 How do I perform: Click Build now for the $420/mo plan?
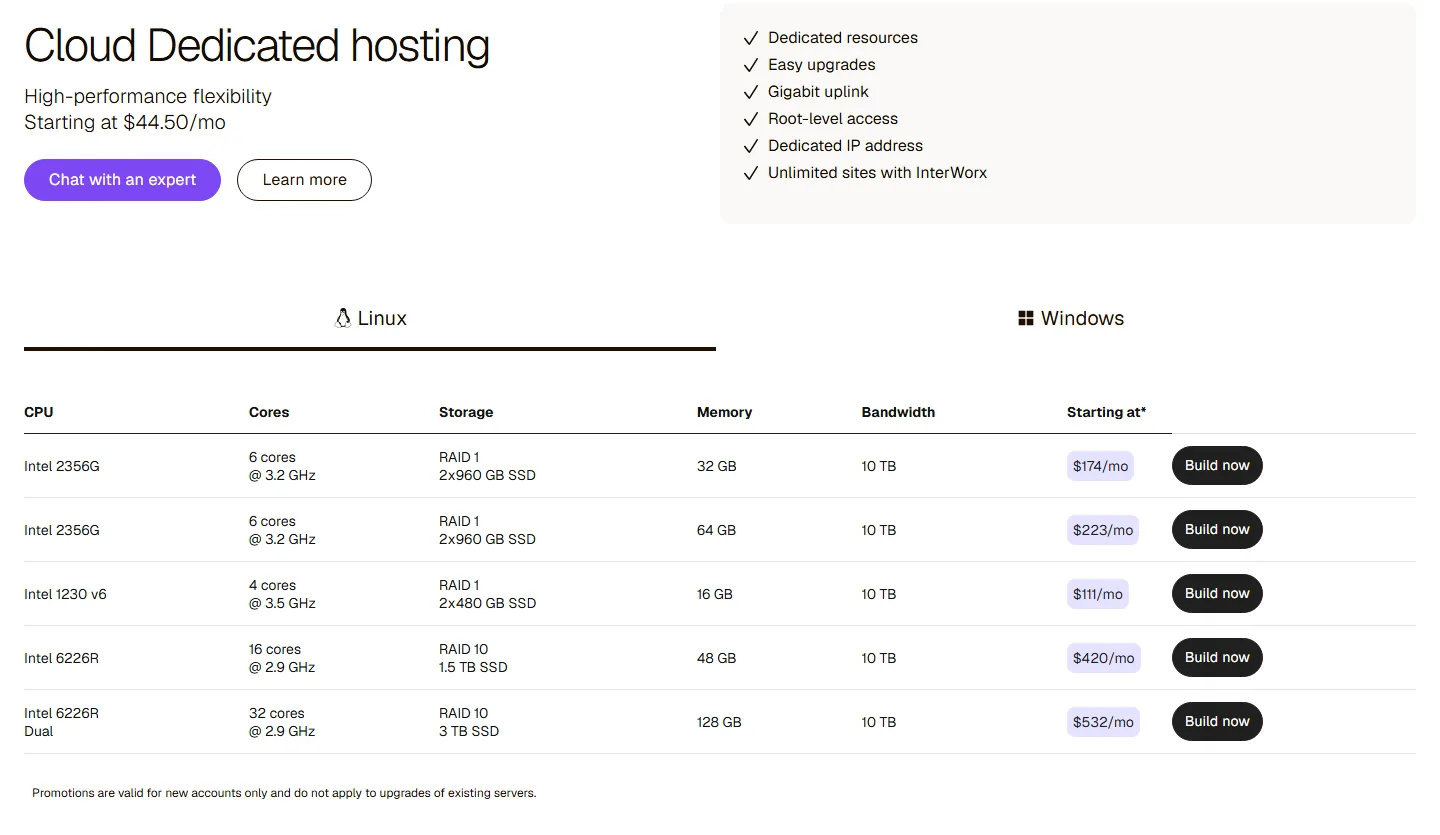click(1217, 657)
